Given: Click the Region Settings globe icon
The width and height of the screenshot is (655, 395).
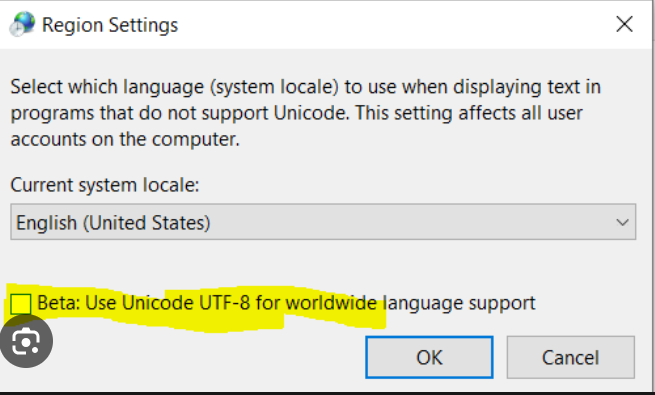Looking at the screenshot, I should (x=22, y=24).
